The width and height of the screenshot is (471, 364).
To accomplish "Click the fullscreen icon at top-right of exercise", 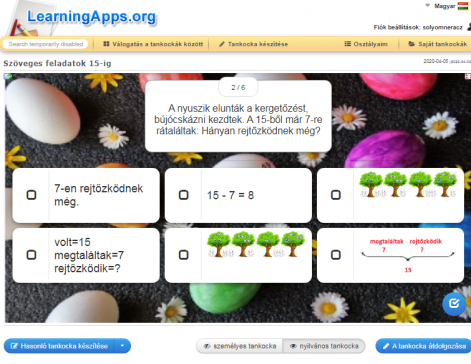I will (468, 77).
